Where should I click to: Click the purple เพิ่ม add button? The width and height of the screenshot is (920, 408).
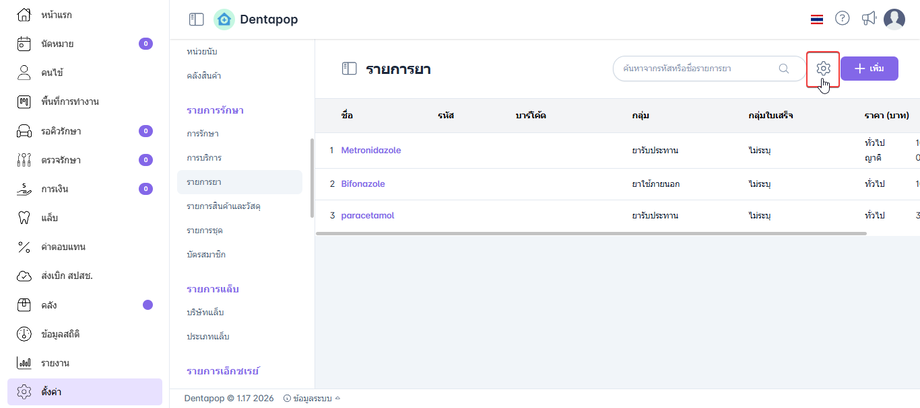point(869,68)
